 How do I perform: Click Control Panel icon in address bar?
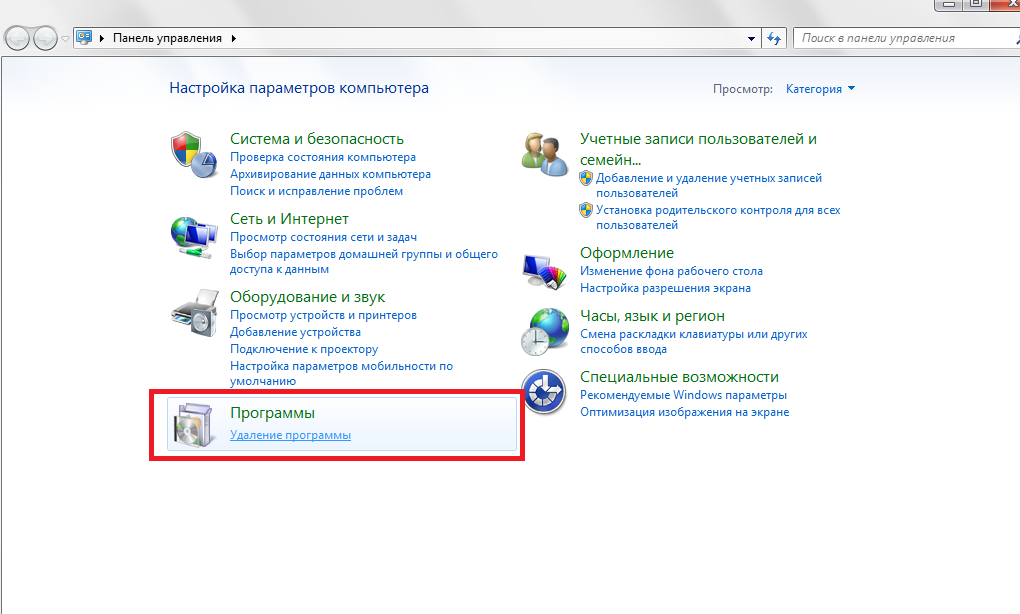84,38
